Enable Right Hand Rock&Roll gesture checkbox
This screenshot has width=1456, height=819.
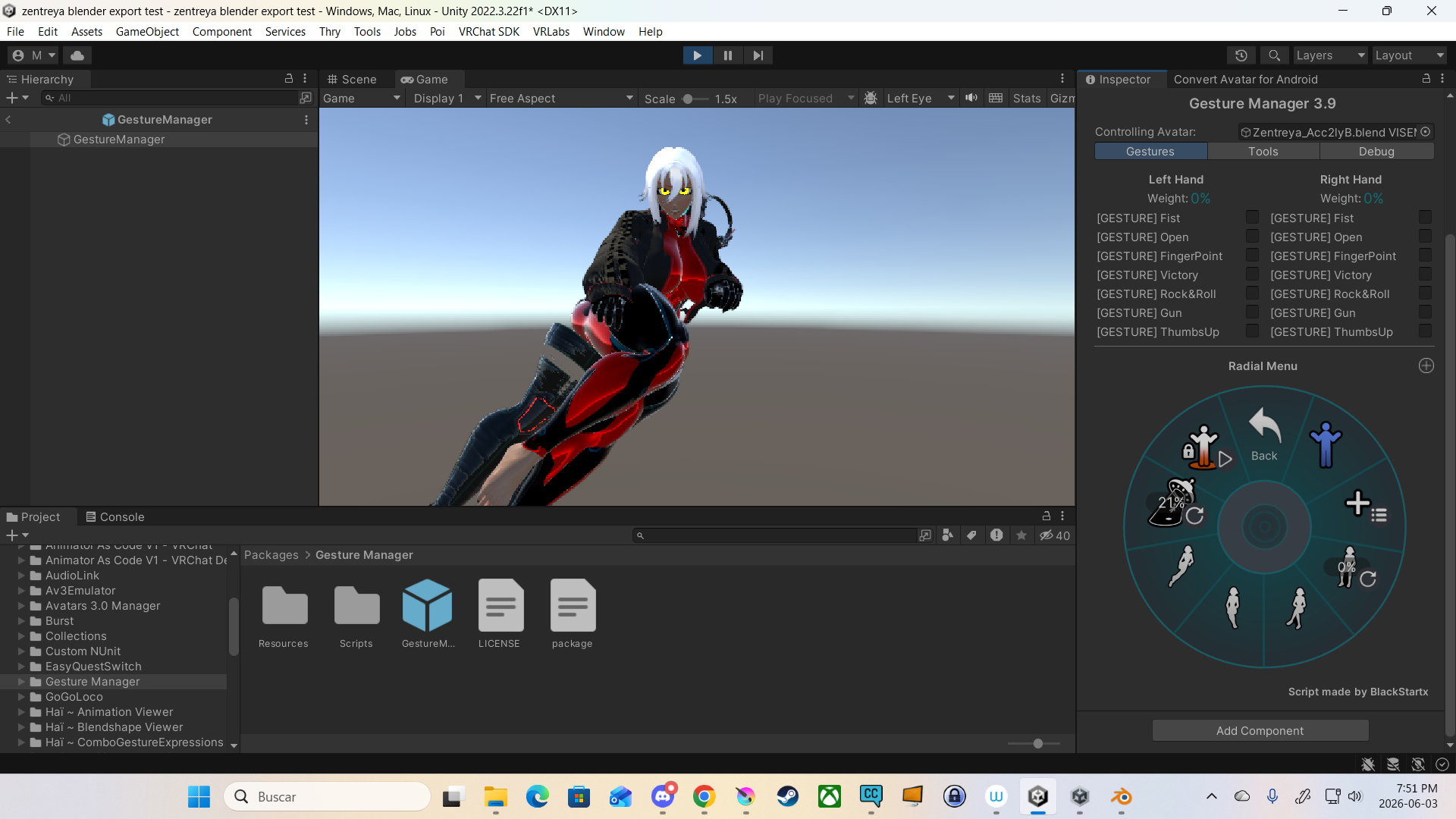(x=1425, y=293)
